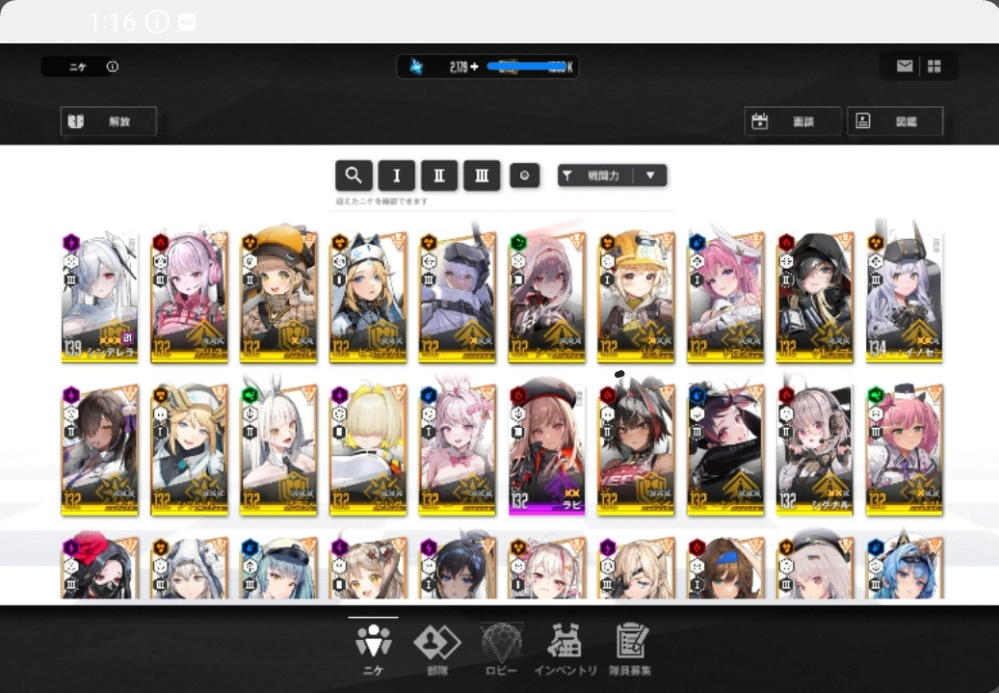
Task: Expand the sort arrow beside 戦闘力
Action: pos(650,176)
